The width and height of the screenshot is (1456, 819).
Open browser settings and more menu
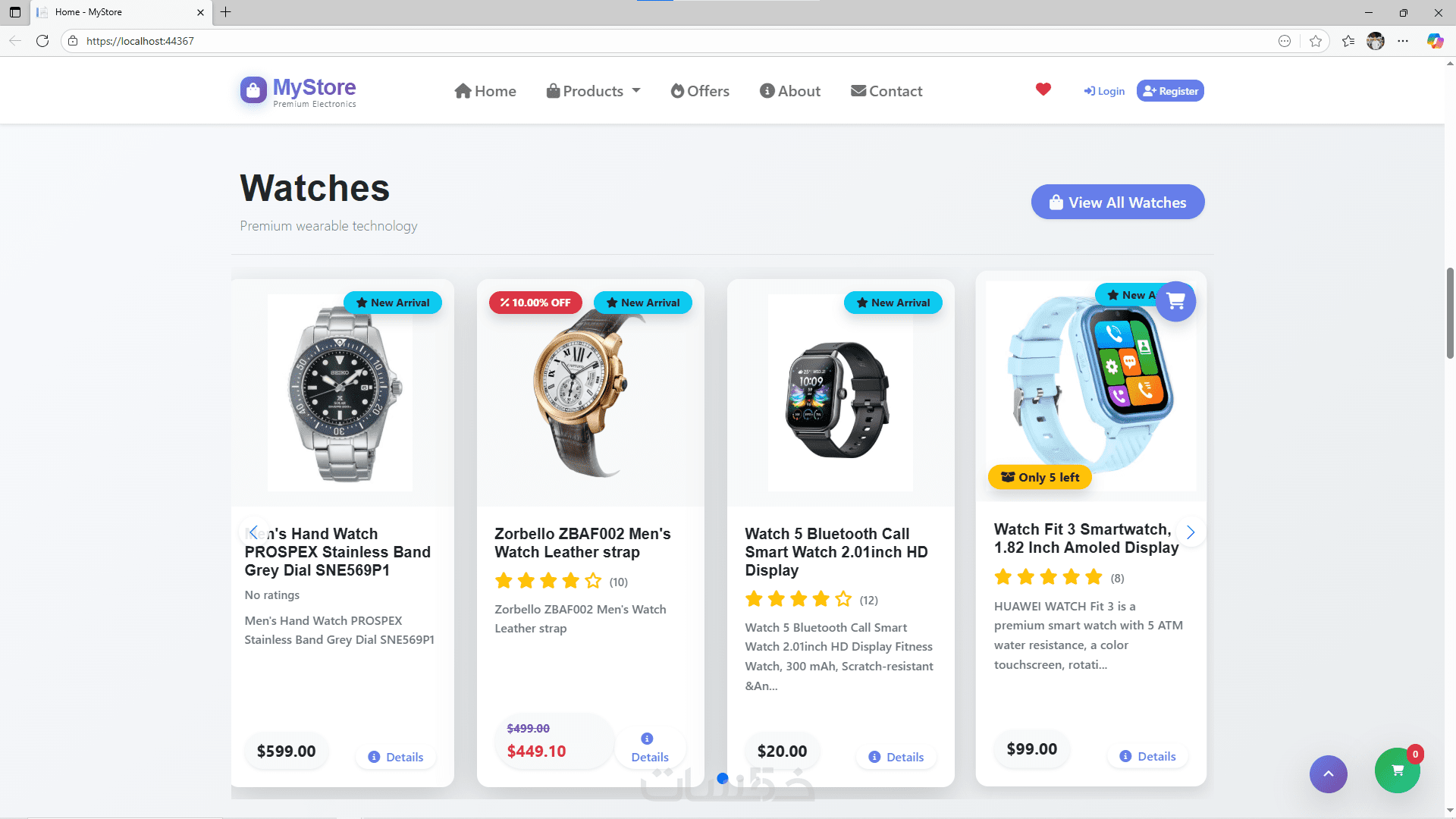[x=1403, y=41]
